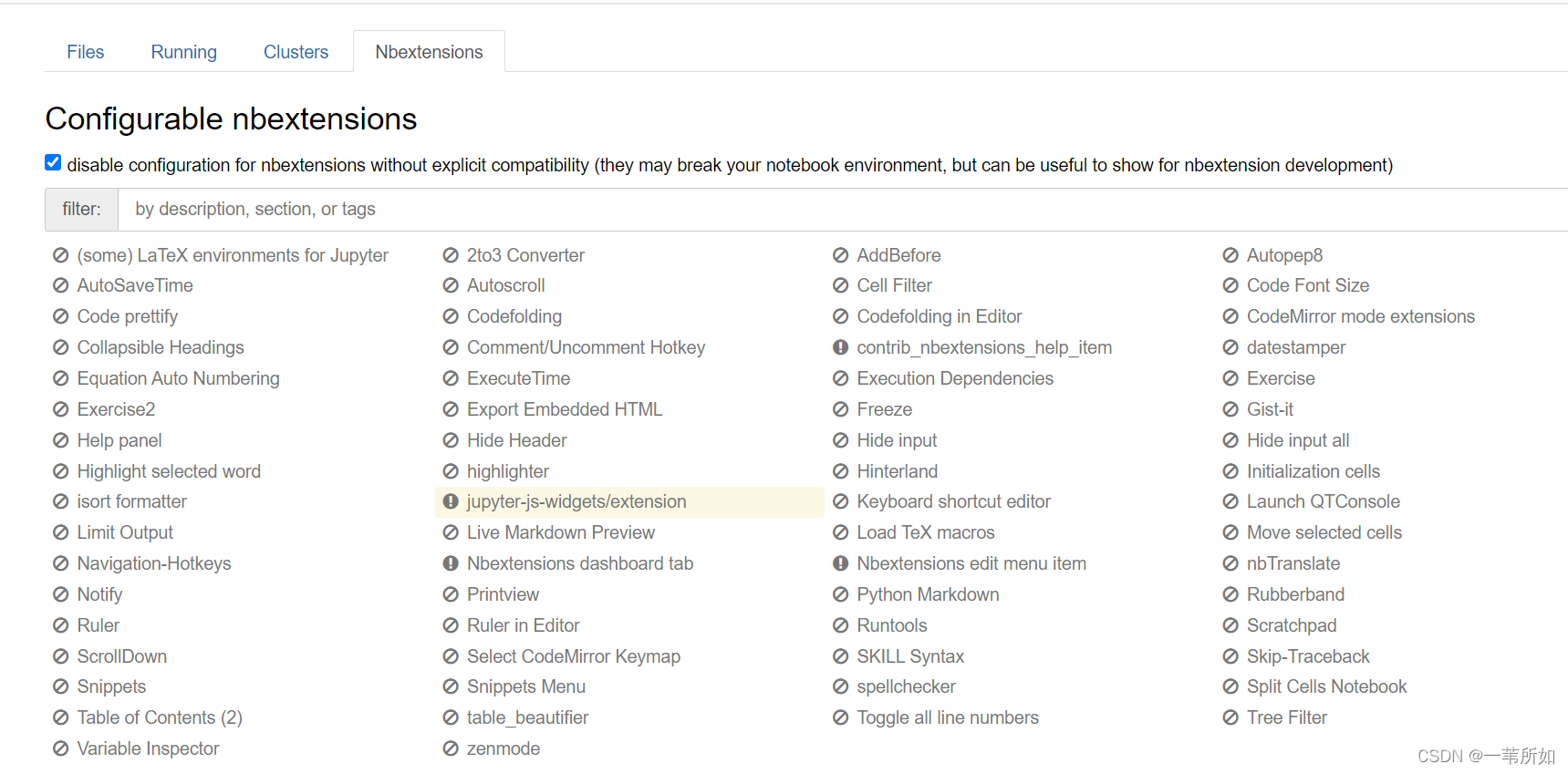Open the Running tab
Screen dimensions: 1568x774
point(183,52)
